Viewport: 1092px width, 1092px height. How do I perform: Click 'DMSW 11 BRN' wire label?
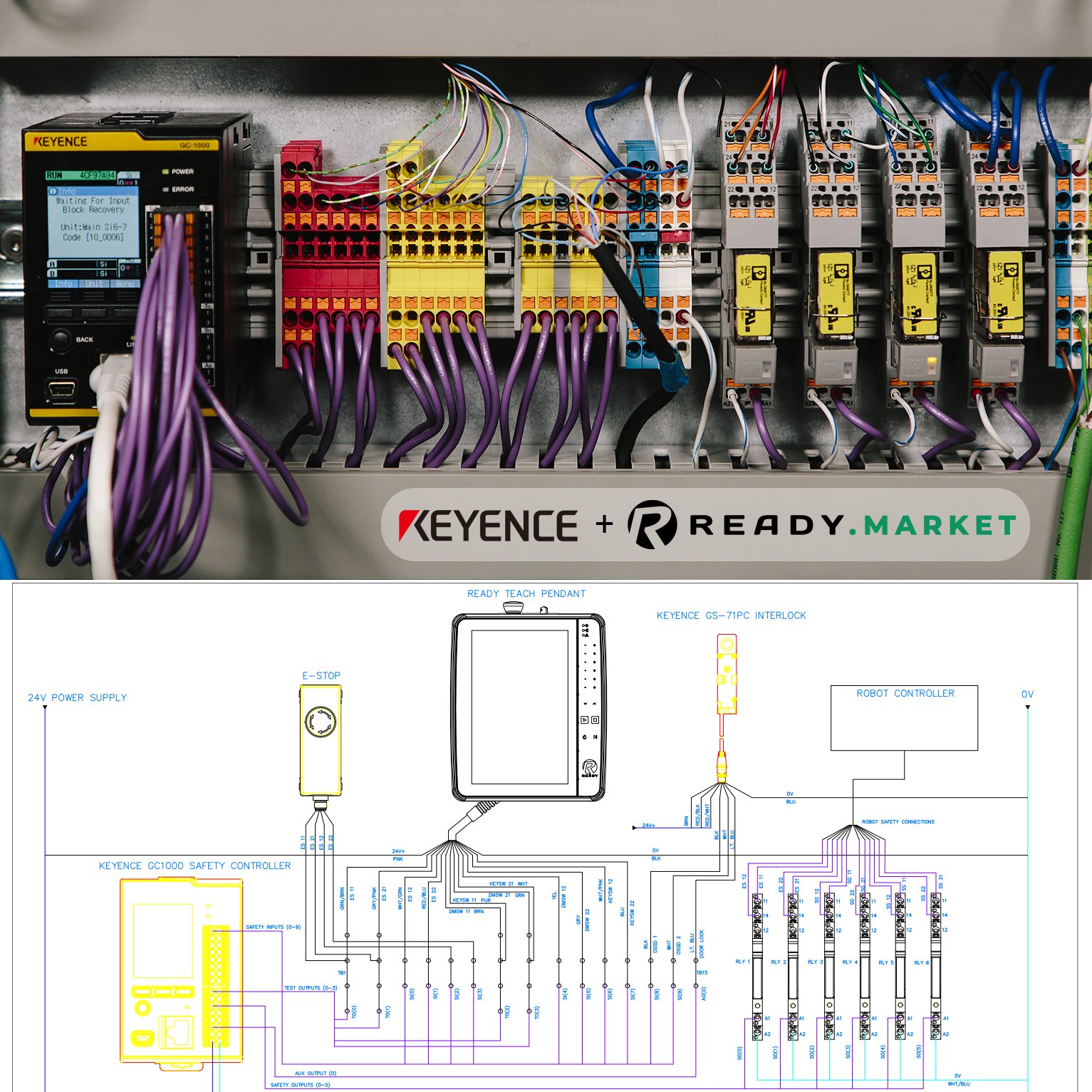(x=466, y=911)
